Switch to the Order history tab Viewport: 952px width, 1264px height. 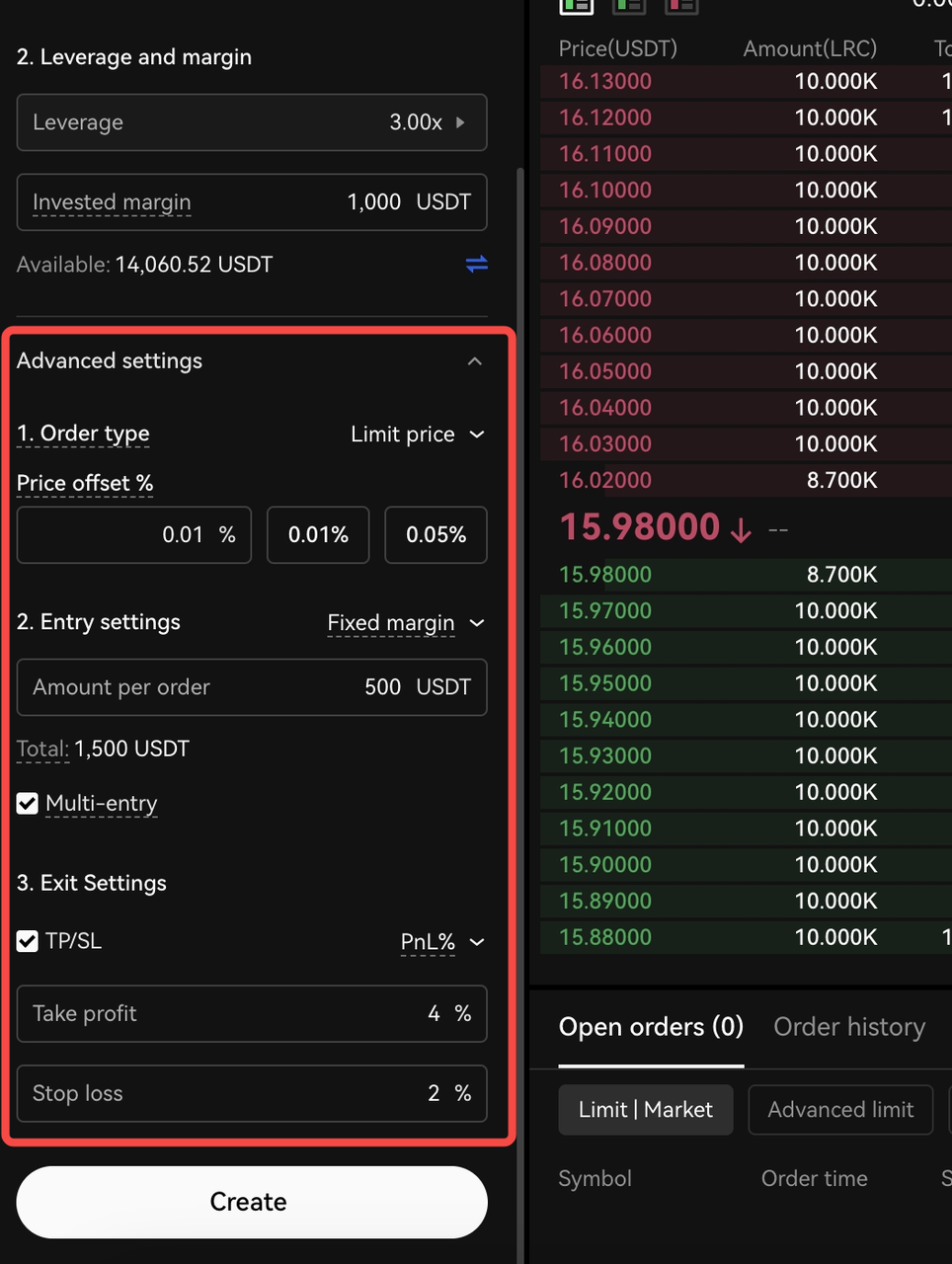[x=849, y=1027]
